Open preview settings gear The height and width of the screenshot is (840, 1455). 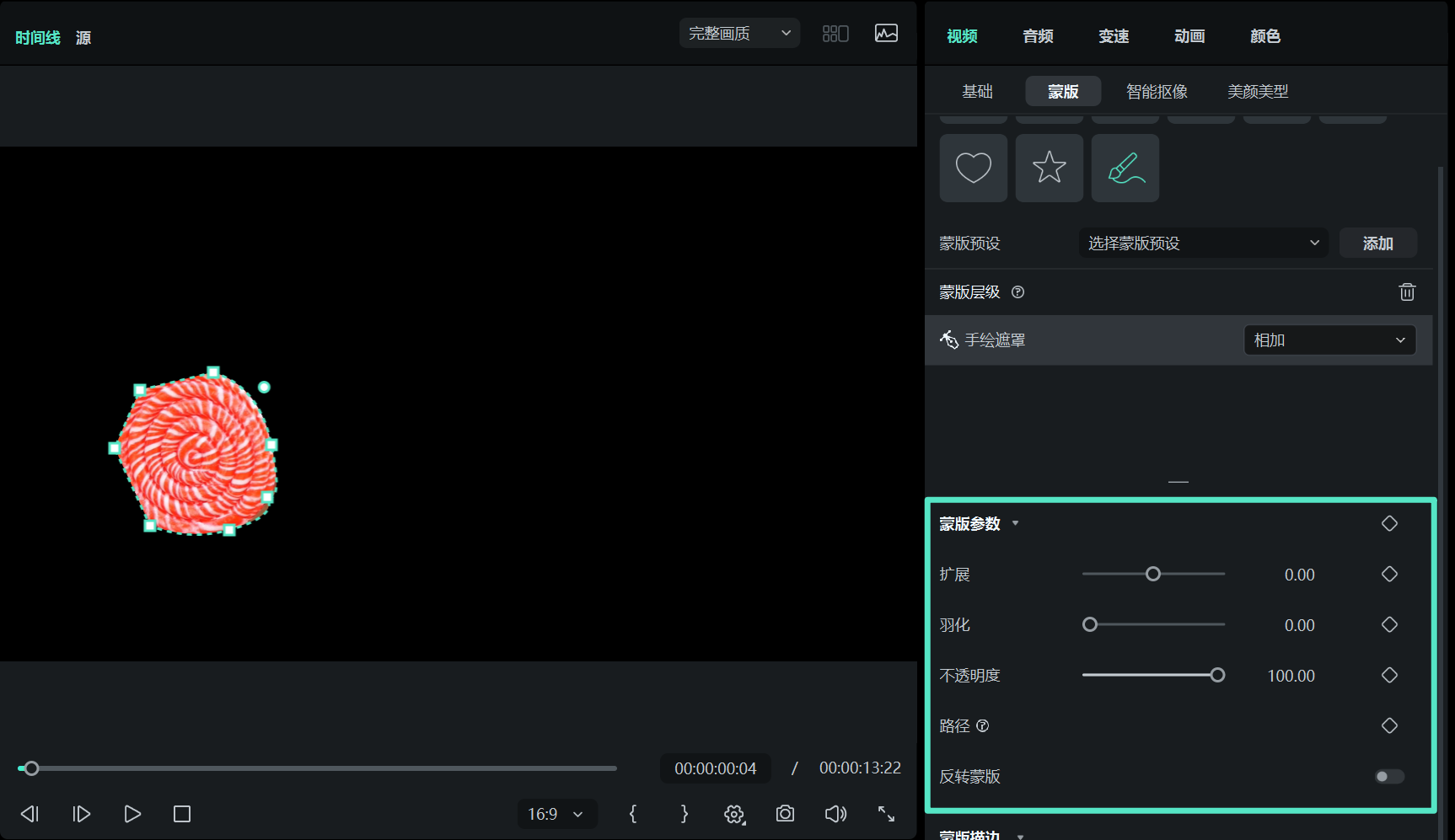[734, 814]
